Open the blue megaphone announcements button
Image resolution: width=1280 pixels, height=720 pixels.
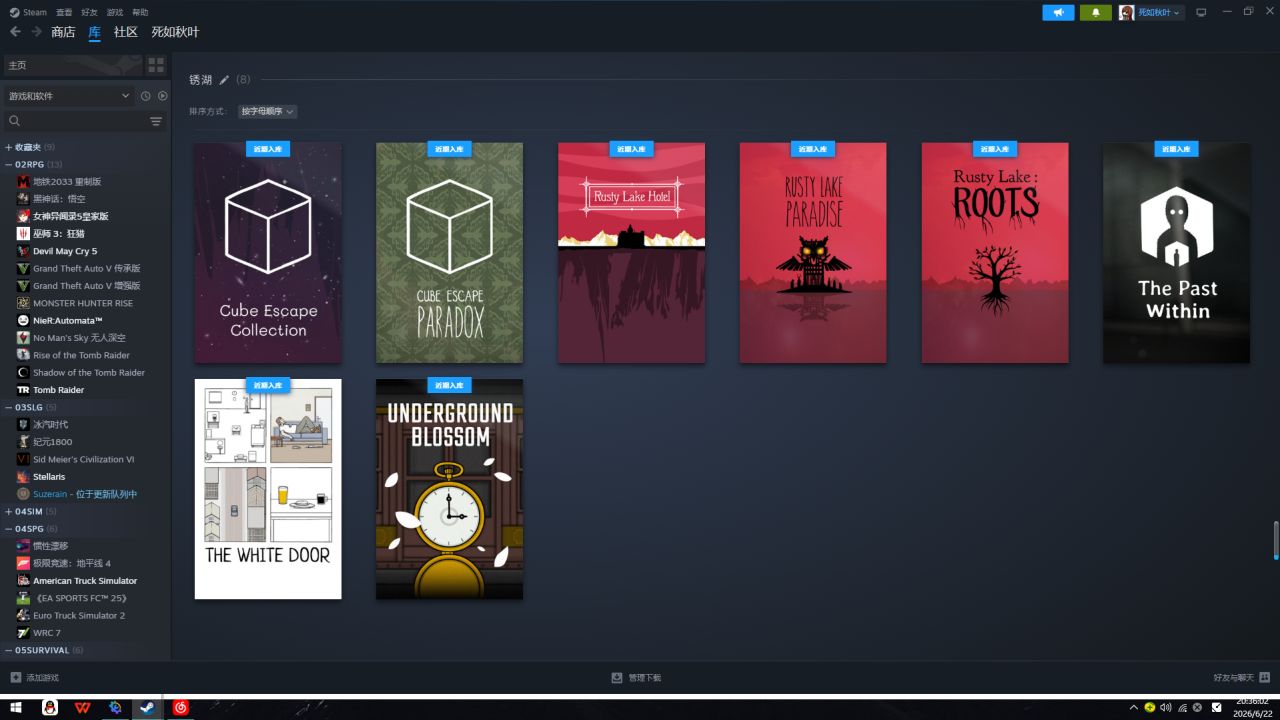pyautogui.click(x=1058, y=12)
